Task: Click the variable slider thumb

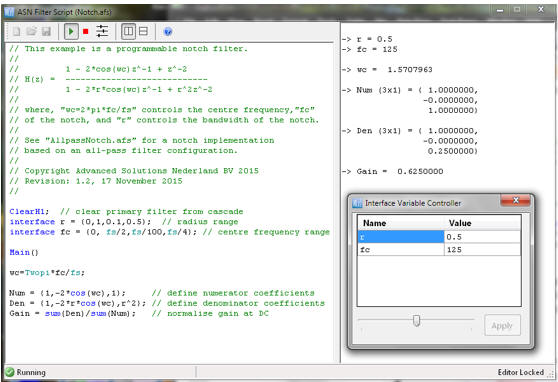Action: pos(416,320)
